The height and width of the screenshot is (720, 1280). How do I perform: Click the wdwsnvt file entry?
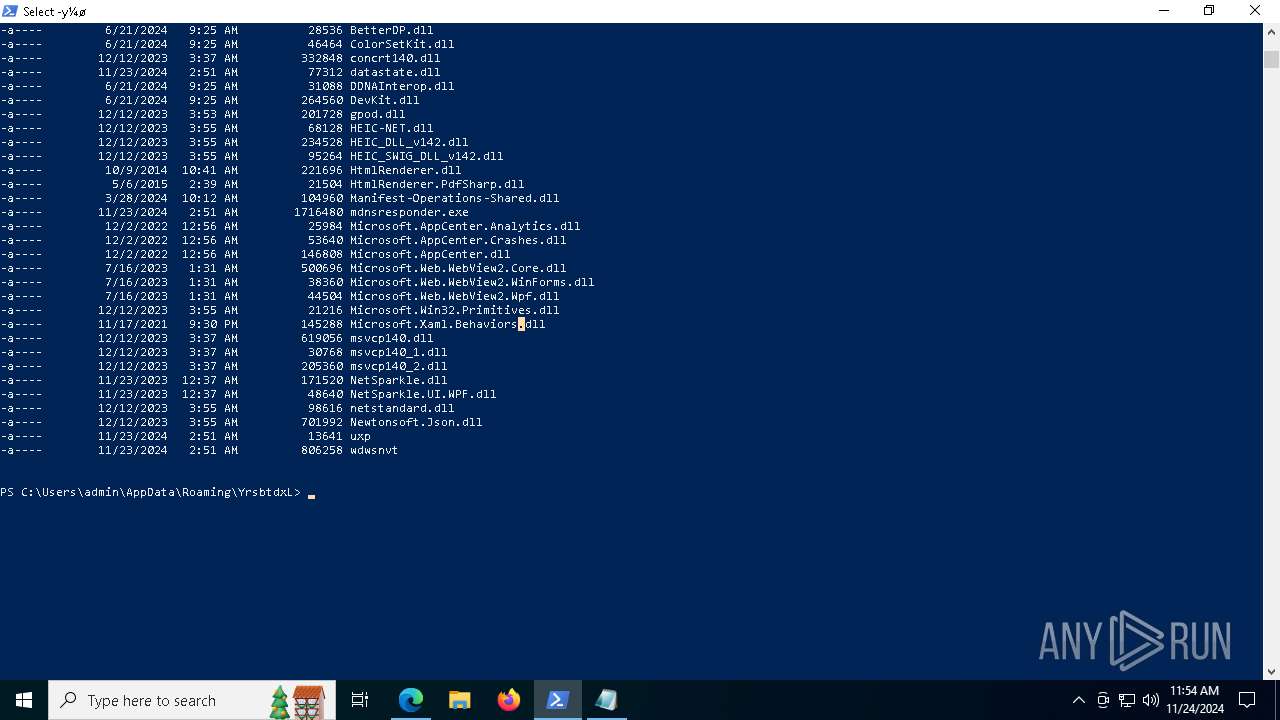(374, 450)
